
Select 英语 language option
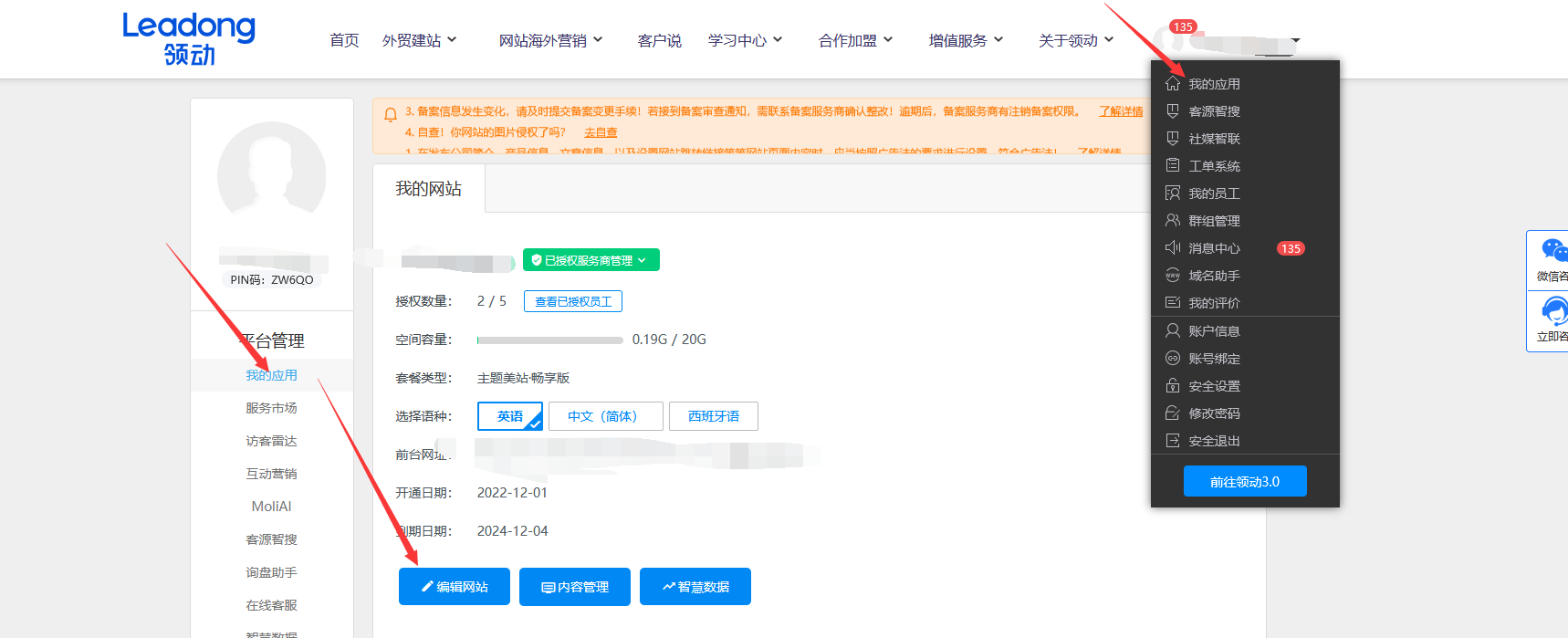[x=510, y=416]
